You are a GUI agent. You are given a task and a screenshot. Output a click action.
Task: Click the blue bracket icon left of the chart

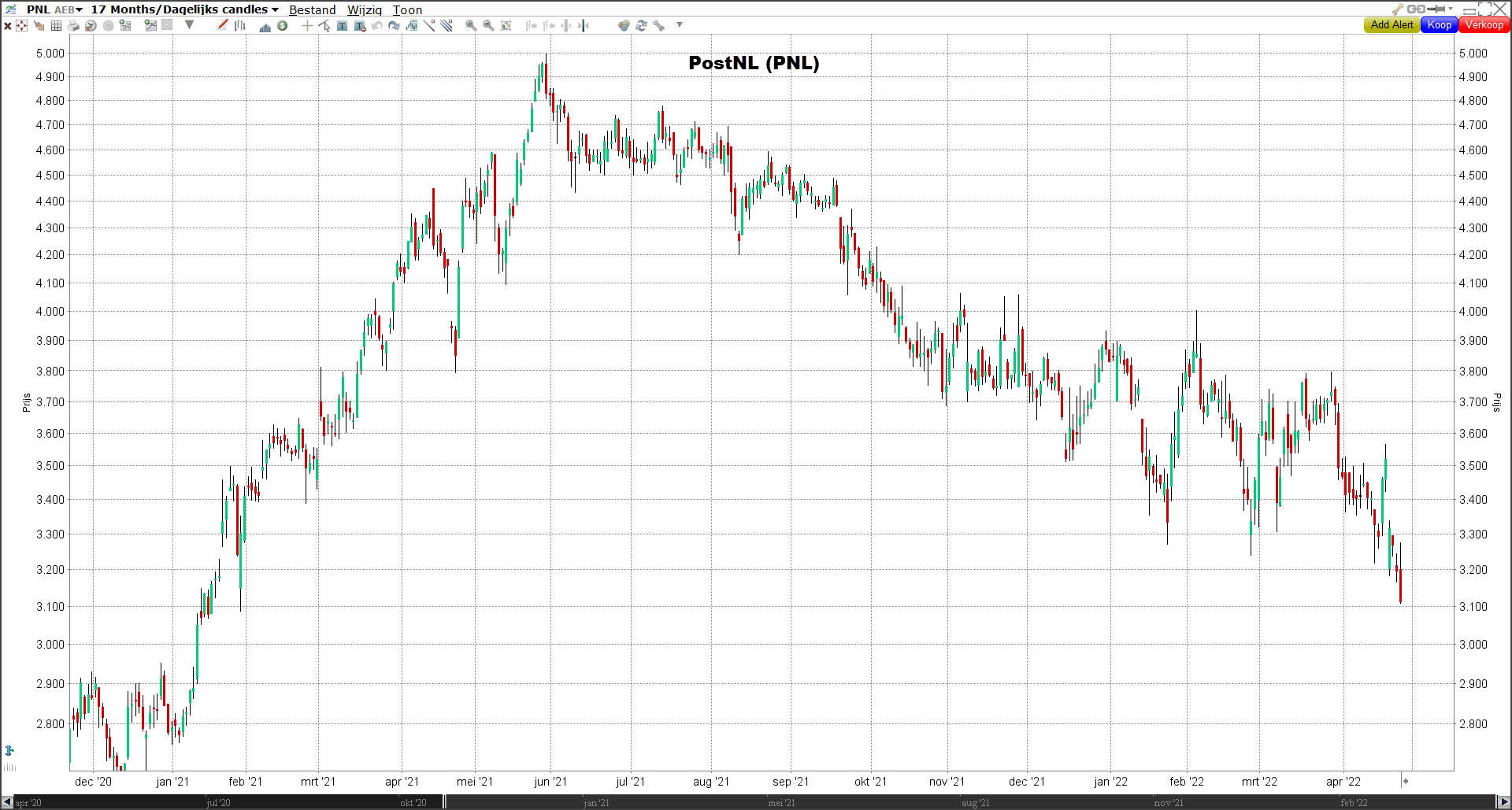point(9,750)
